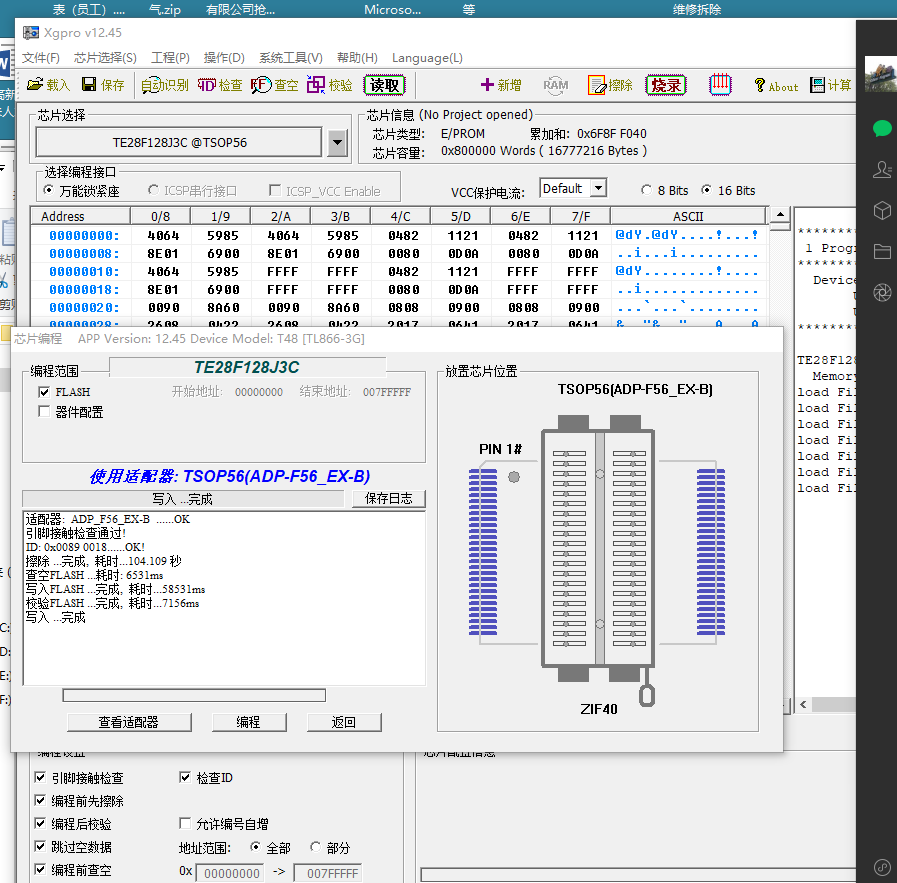Toggle the FLASH checkbox
Image resolution: width=897 pixels, height=883 pixels.
pos(45,392)
